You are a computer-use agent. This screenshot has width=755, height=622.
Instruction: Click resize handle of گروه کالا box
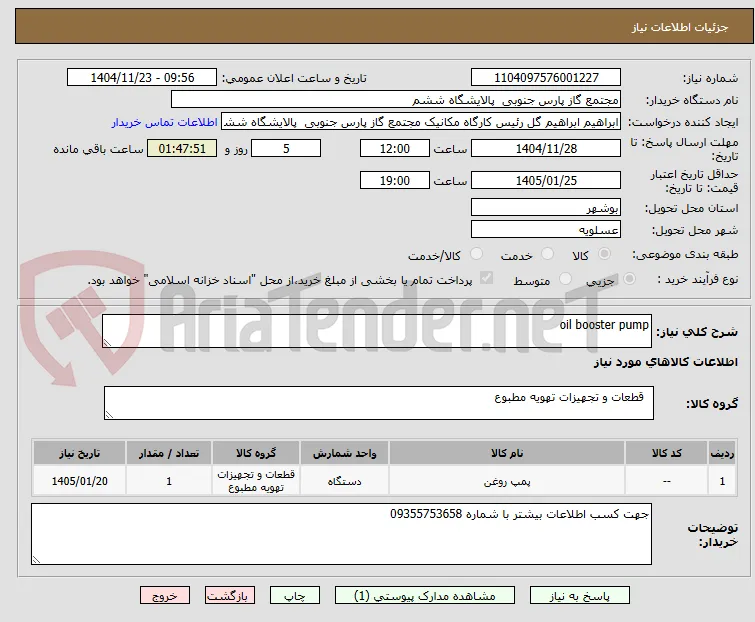pos(109,415)
